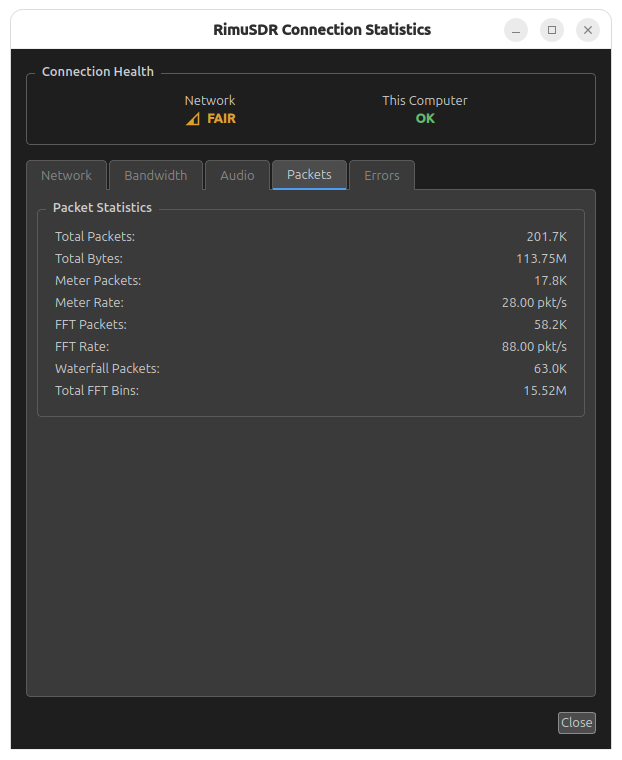The width and height of the screenshot is (622, 760).
Task: Show the Errors tab
Action: (x=382, y=175)
